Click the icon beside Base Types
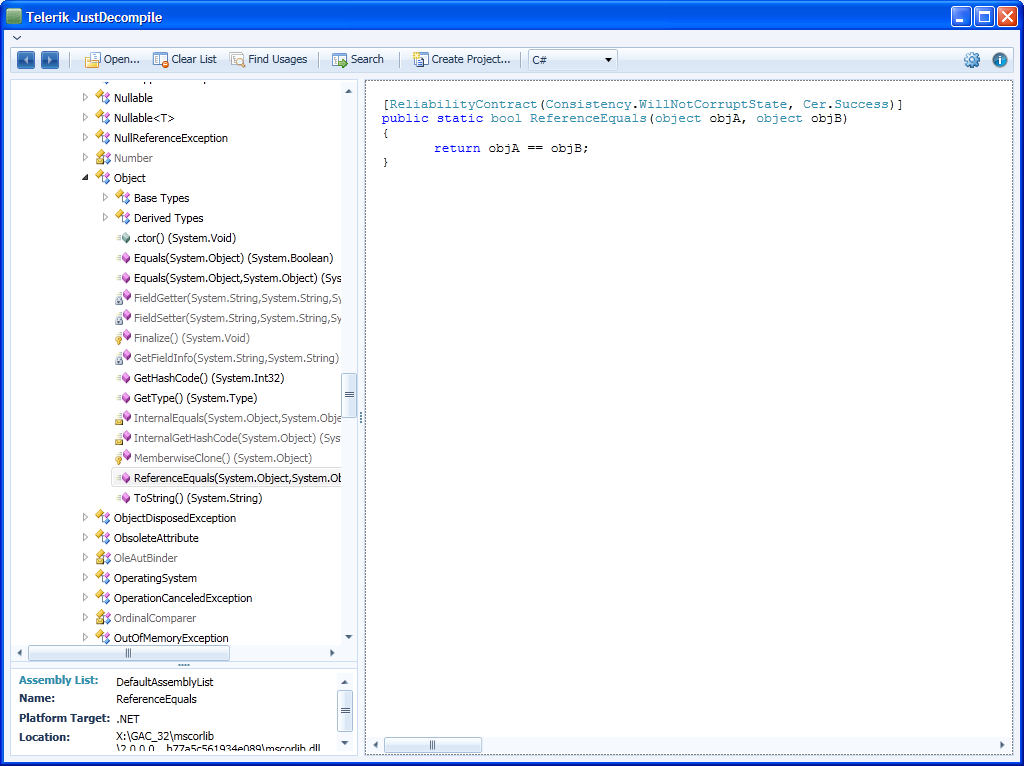Screen dimensions: 1024x766 pos(123,197)
